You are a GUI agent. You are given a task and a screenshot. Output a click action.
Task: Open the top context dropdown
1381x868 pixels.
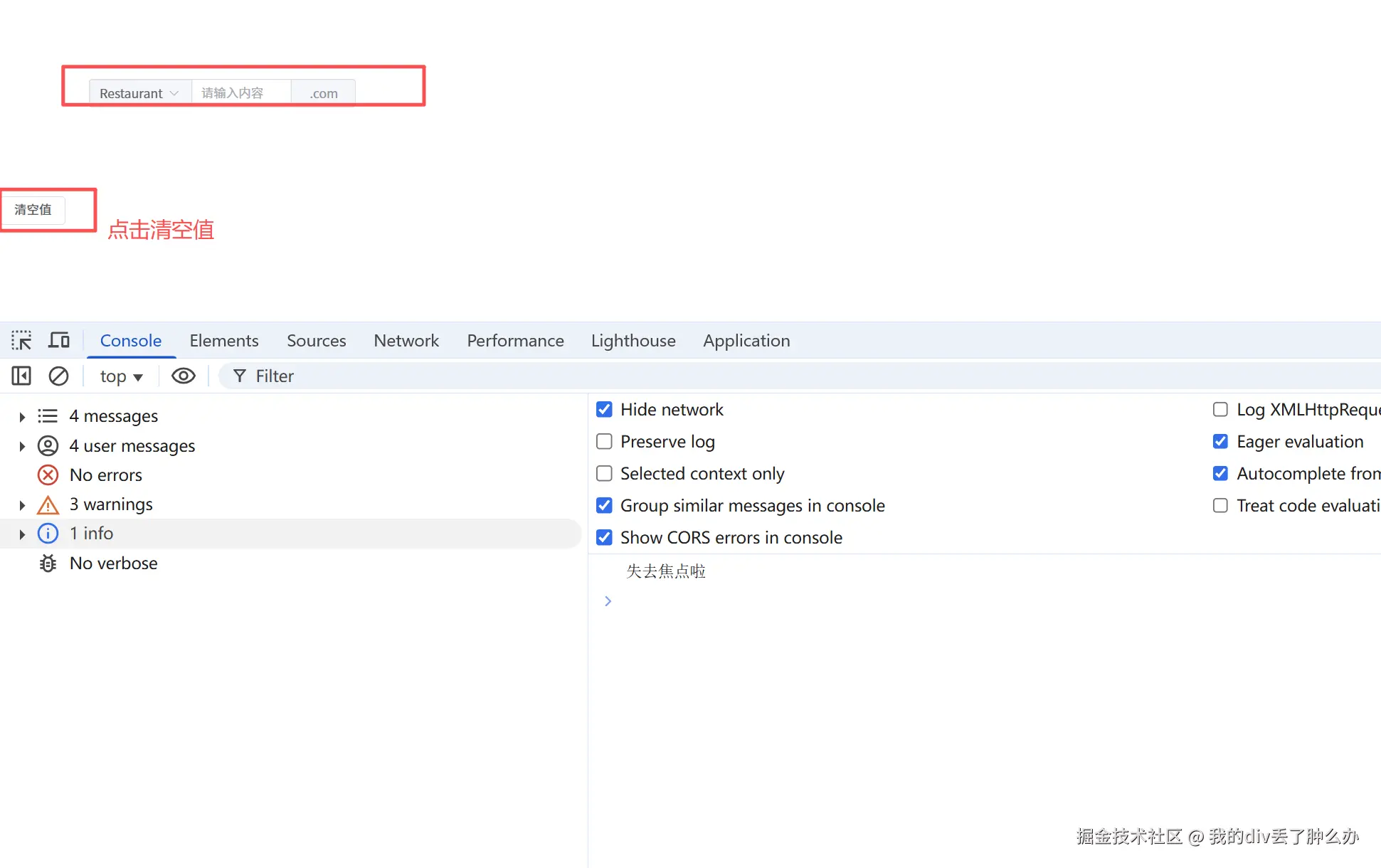point(121,376)
